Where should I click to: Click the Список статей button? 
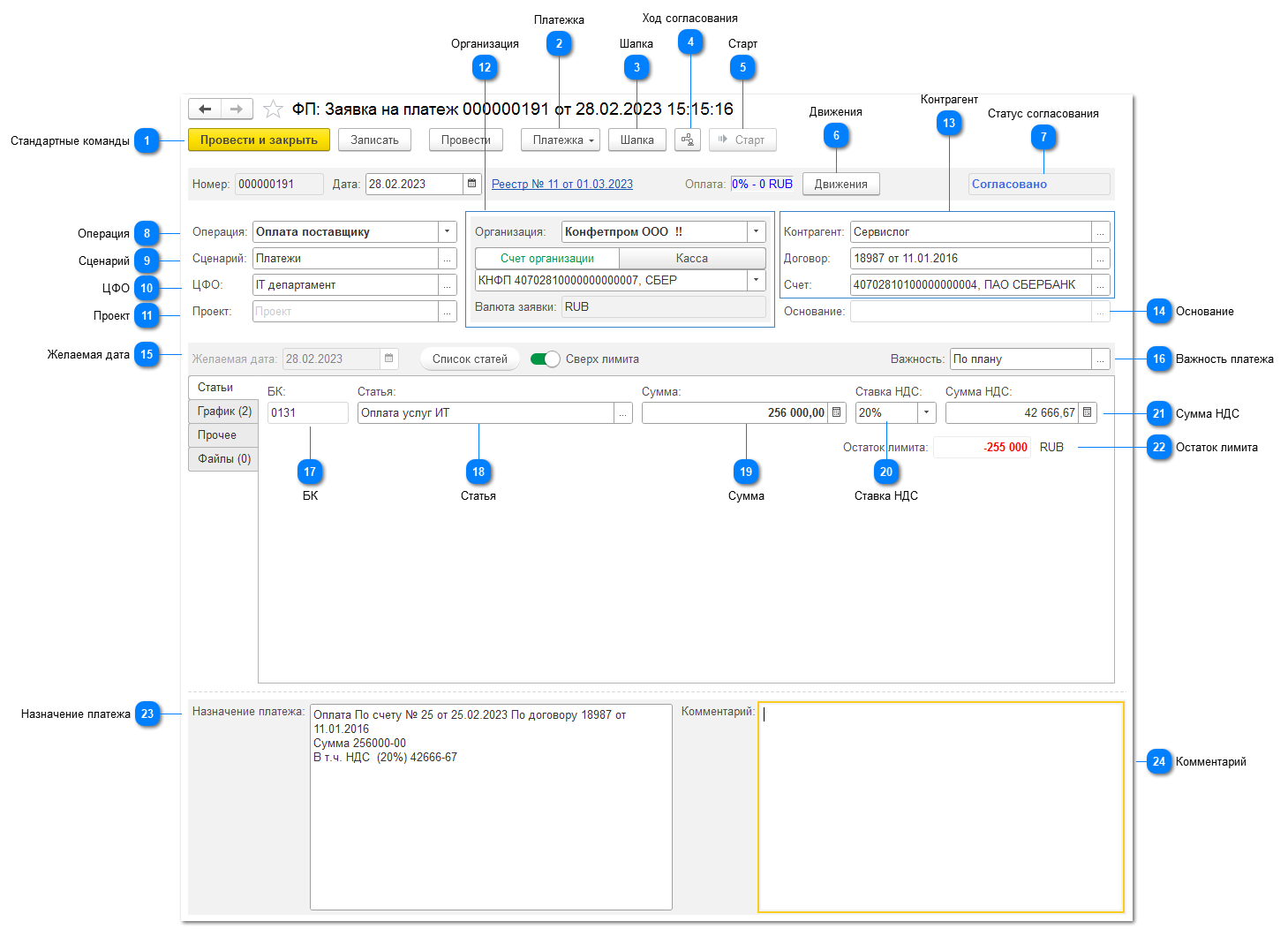[x=470, y=359]
